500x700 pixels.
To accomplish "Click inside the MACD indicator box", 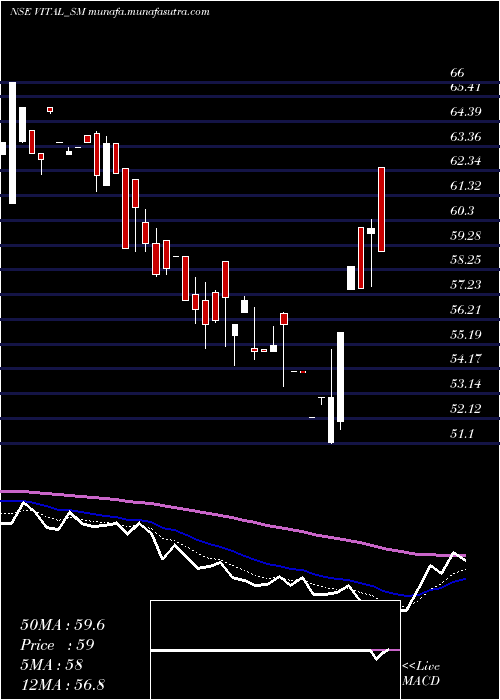I will 275,650.
